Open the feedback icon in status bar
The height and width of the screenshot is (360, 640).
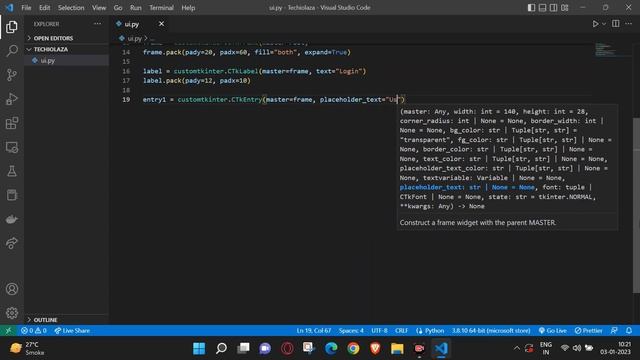614,331
